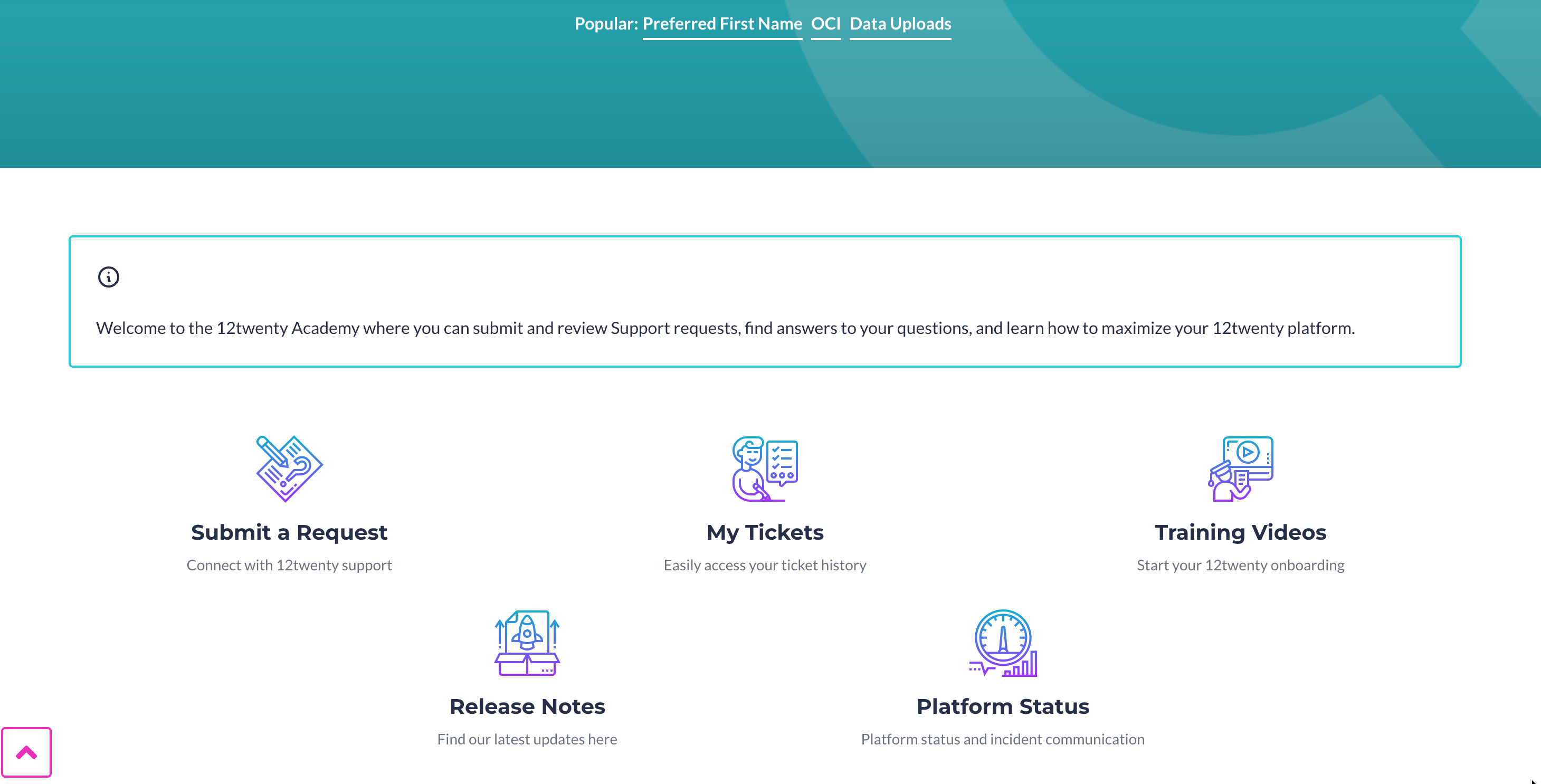Click 'Start your 12twenty onboarding' text

[1240, 565]
